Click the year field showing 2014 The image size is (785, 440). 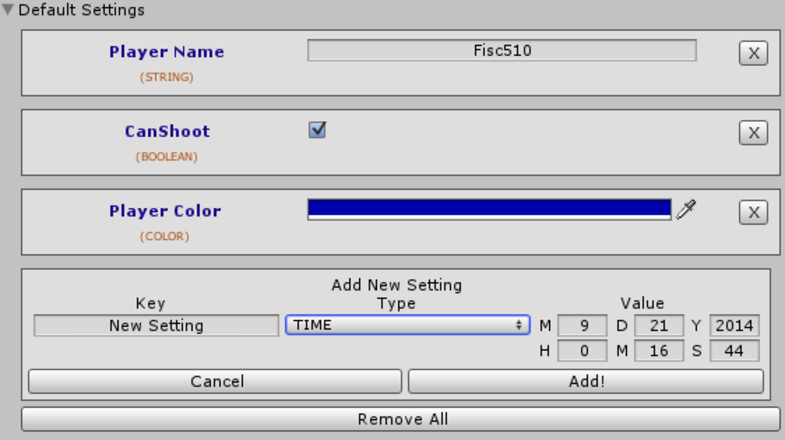pos(734,325)
